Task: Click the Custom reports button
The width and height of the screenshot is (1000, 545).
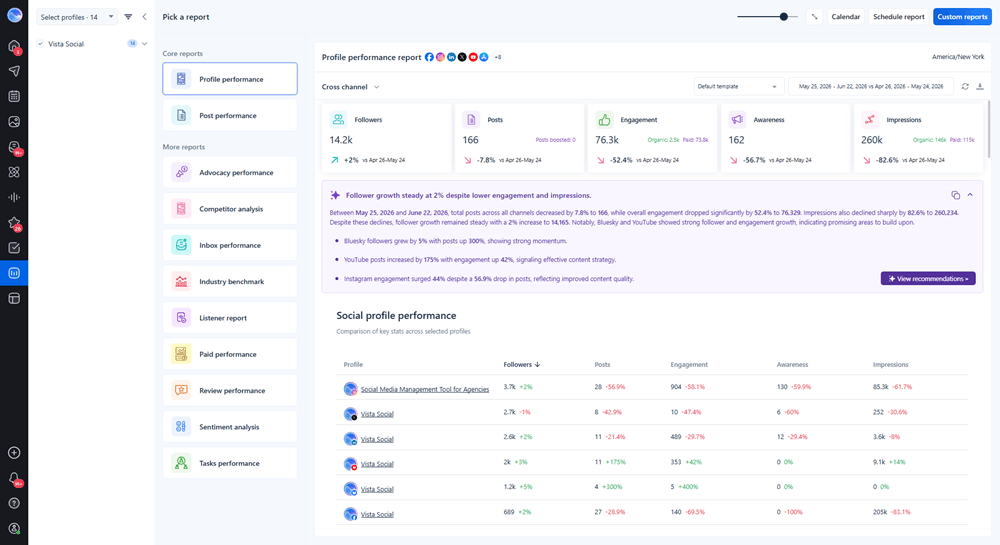Action: click(x=962, y=17)
